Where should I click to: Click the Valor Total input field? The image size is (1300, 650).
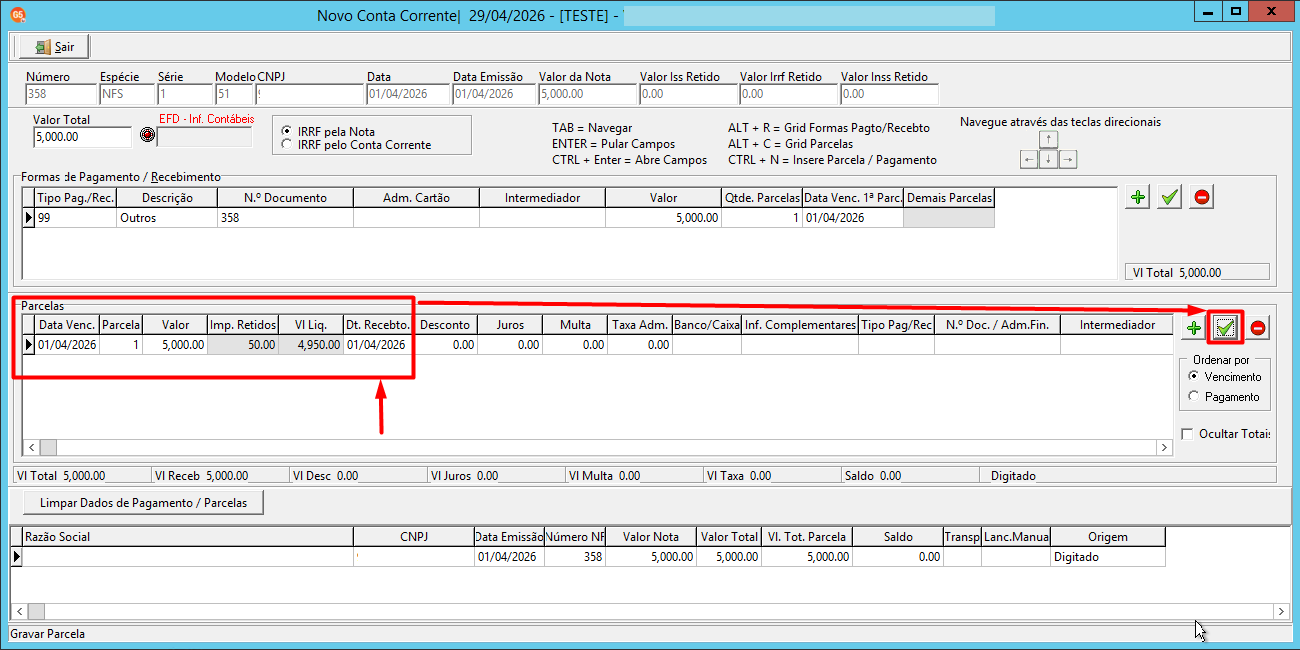coord(82,137)
